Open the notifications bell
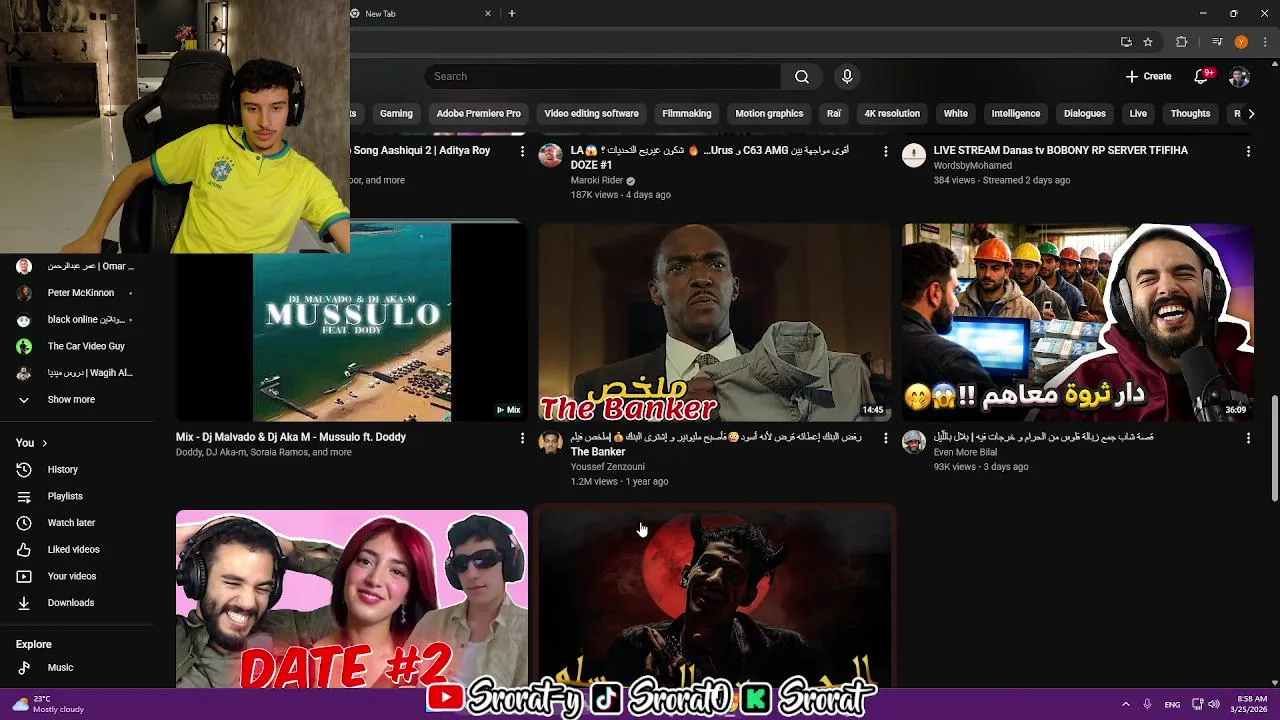Viewport: 1280px width, 720px height. 1202,77
